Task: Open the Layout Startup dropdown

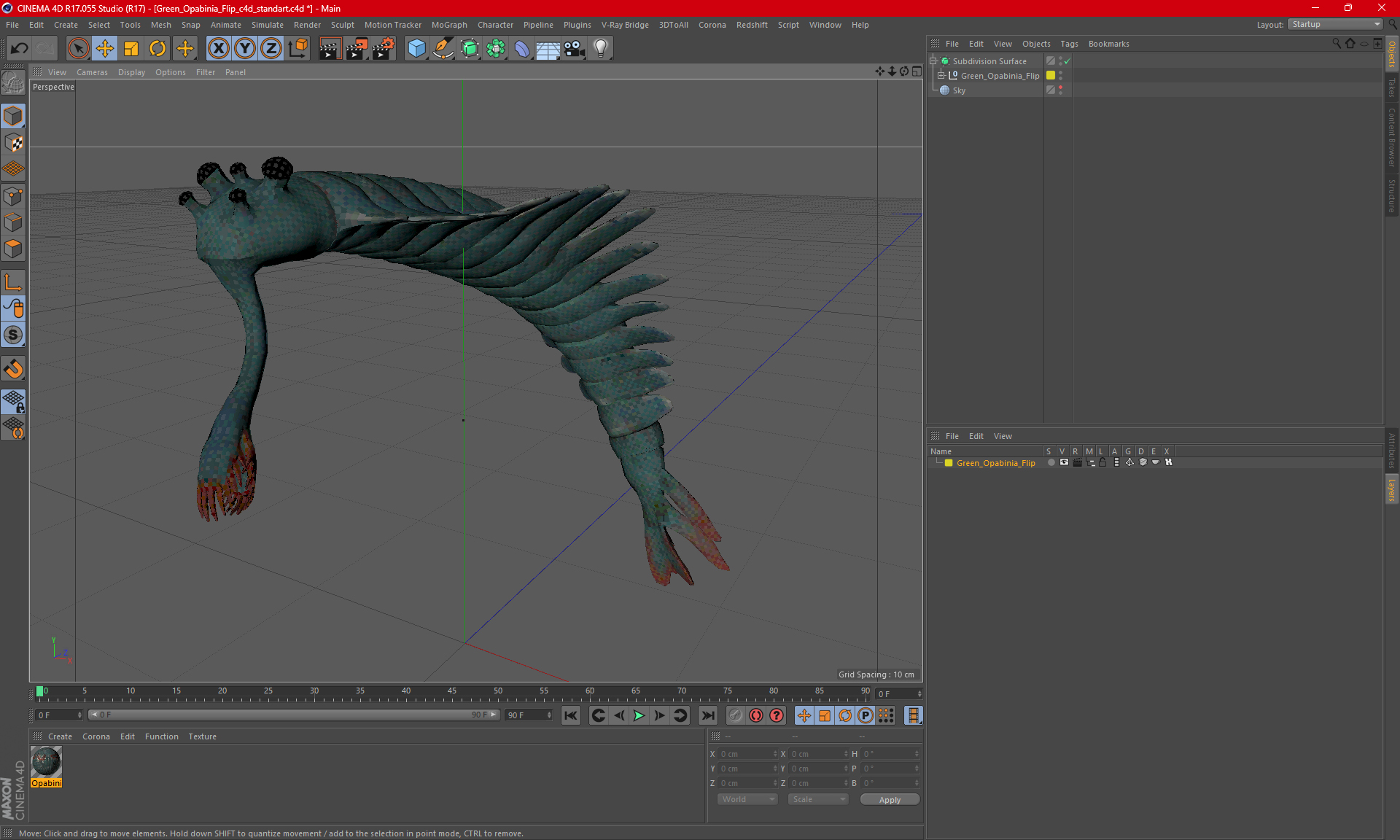Action: click(1335, 25)
